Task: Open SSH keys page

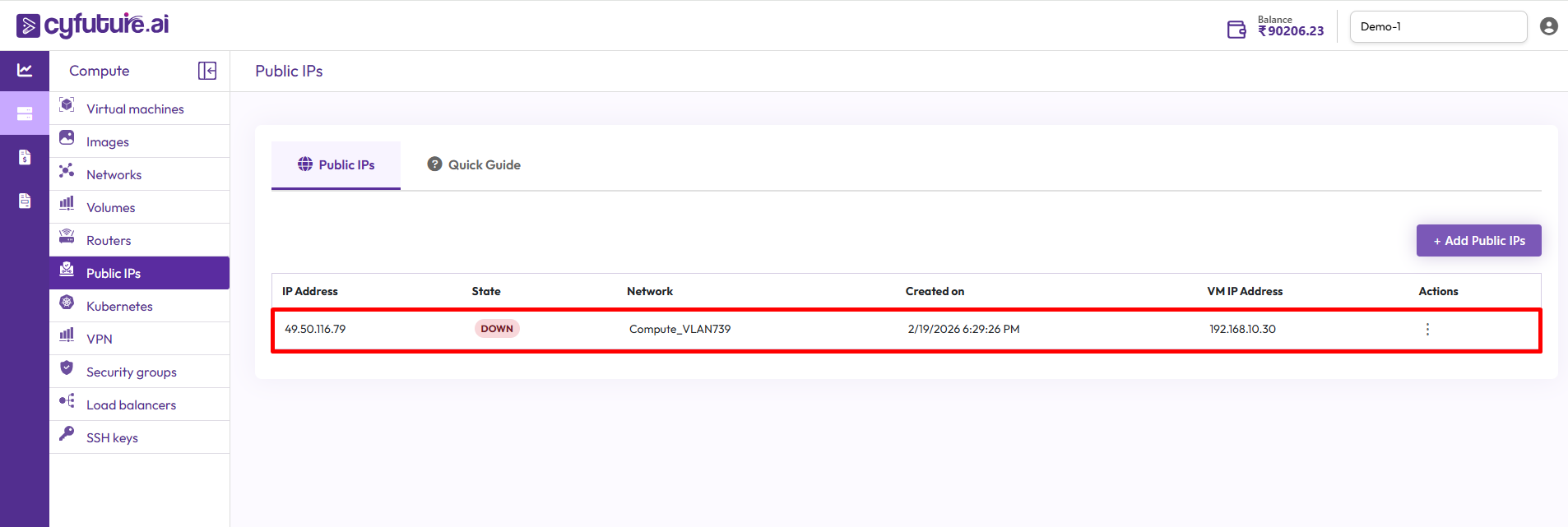Action: (x=112, y=437)
